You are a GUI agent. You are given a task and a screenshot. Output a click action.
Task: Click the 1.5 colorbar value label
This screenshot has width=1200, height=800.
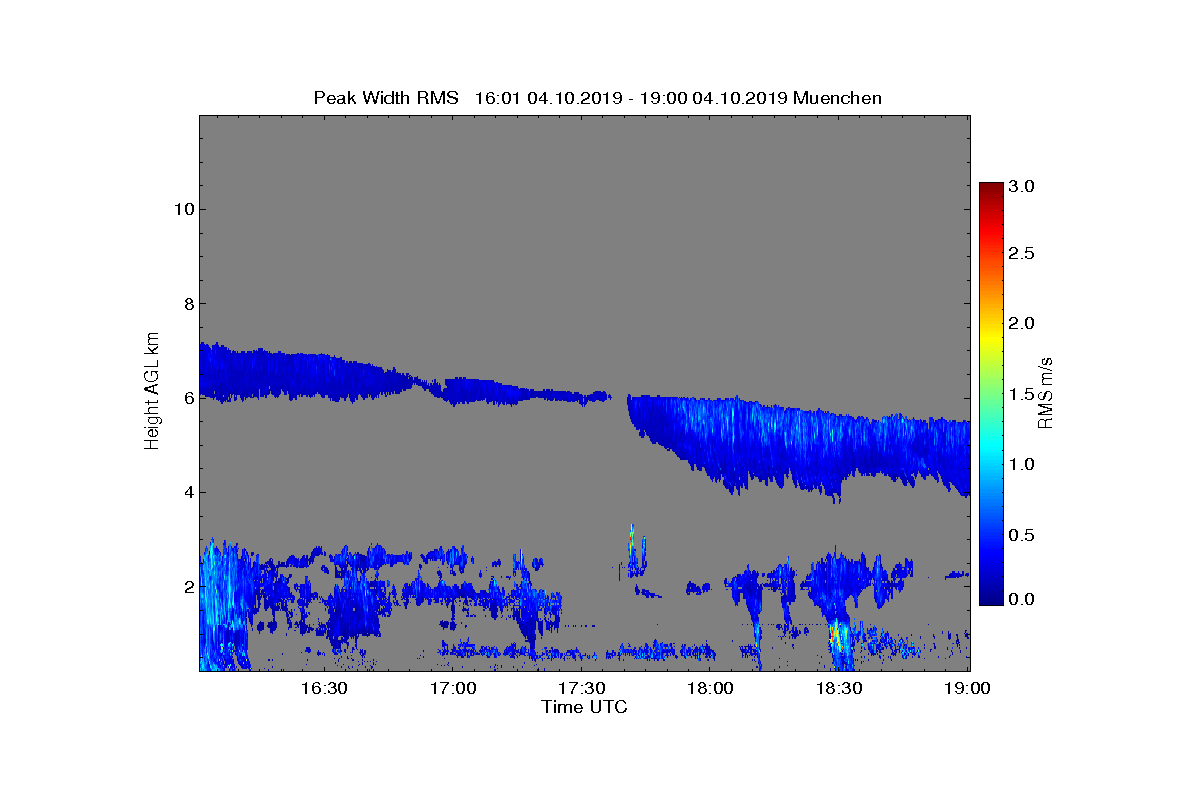coord(1021,395)
